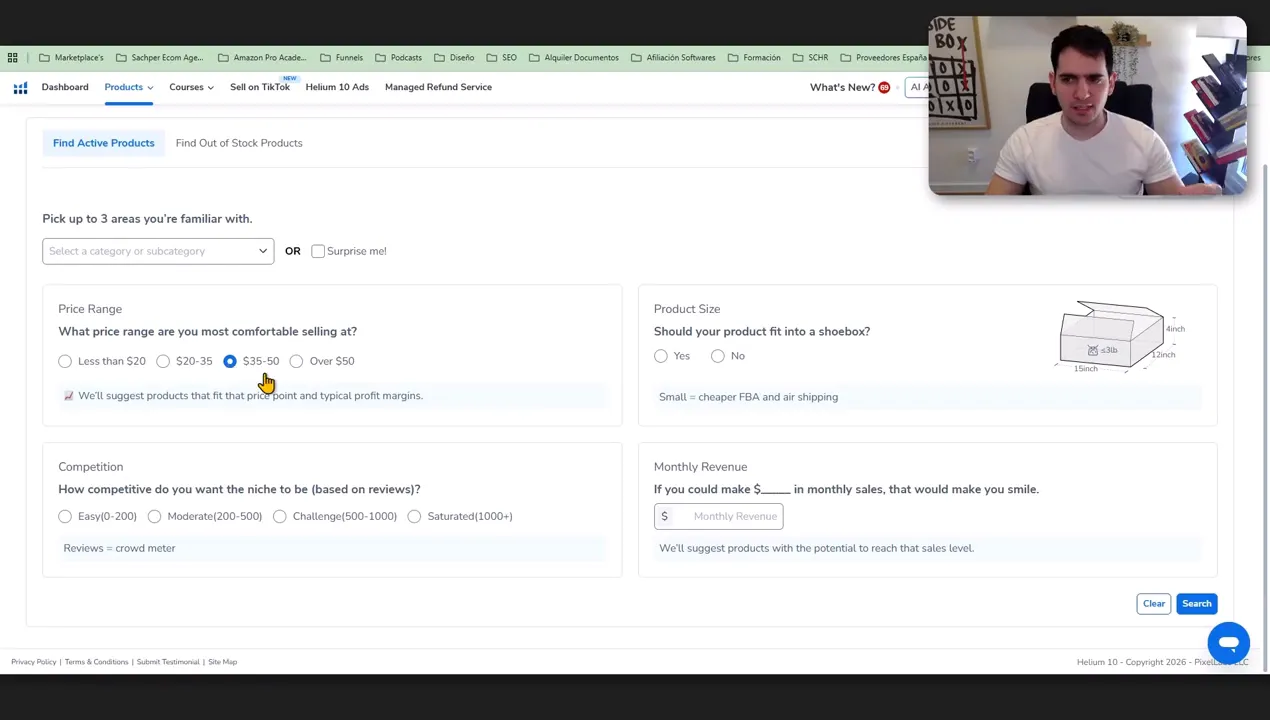Open Managed Refund Service
The height and width of the screenshot is (720, 1270).
[x=438, y=87]
